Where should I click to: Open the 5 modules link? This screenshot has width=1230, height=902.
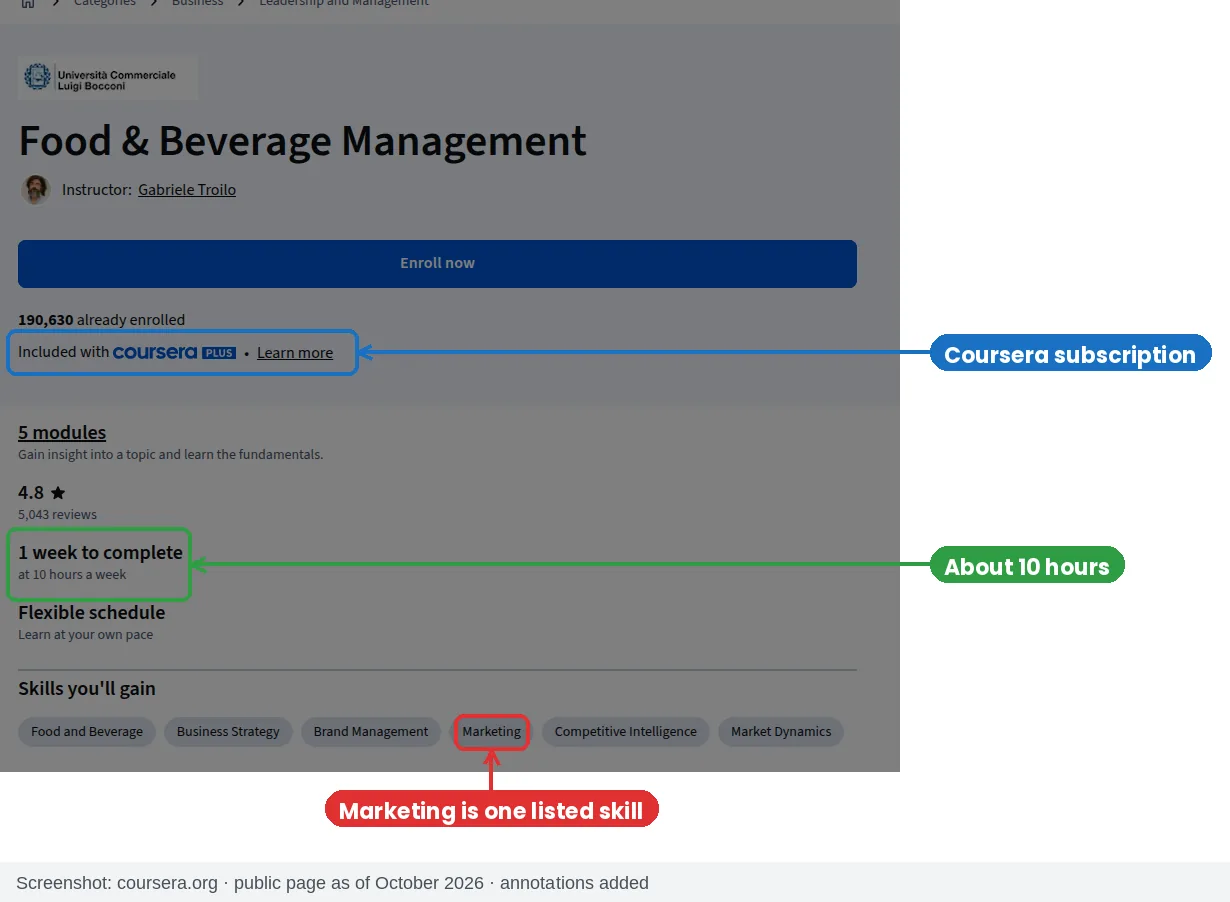click(x=62, y=432)
